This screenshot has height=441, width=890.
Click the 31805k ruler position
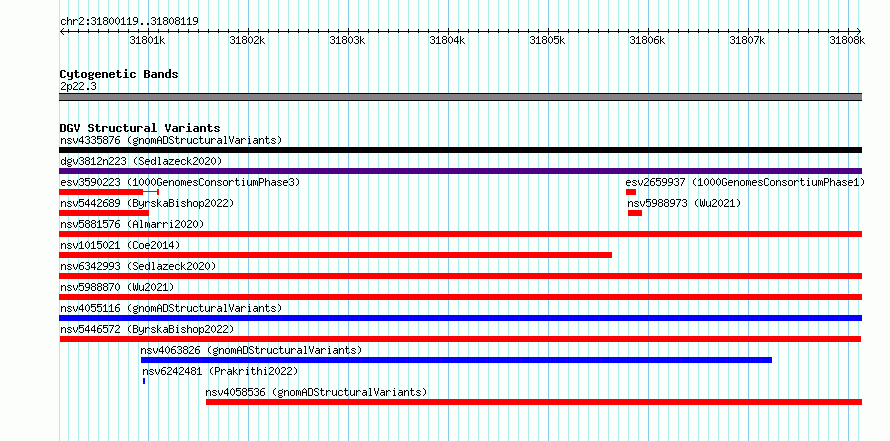click(x=547, y=40)
